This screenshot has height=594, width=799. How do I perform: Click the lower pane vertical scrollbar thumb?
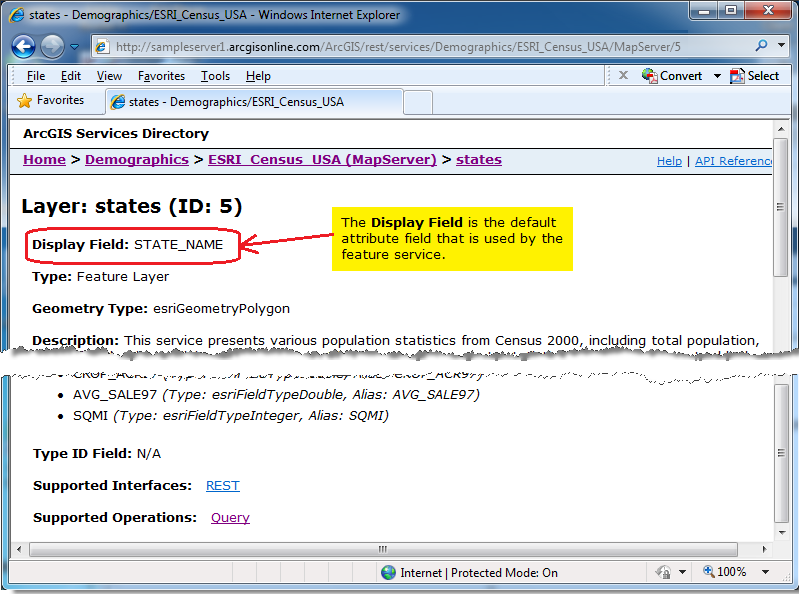tap(782, 453)
